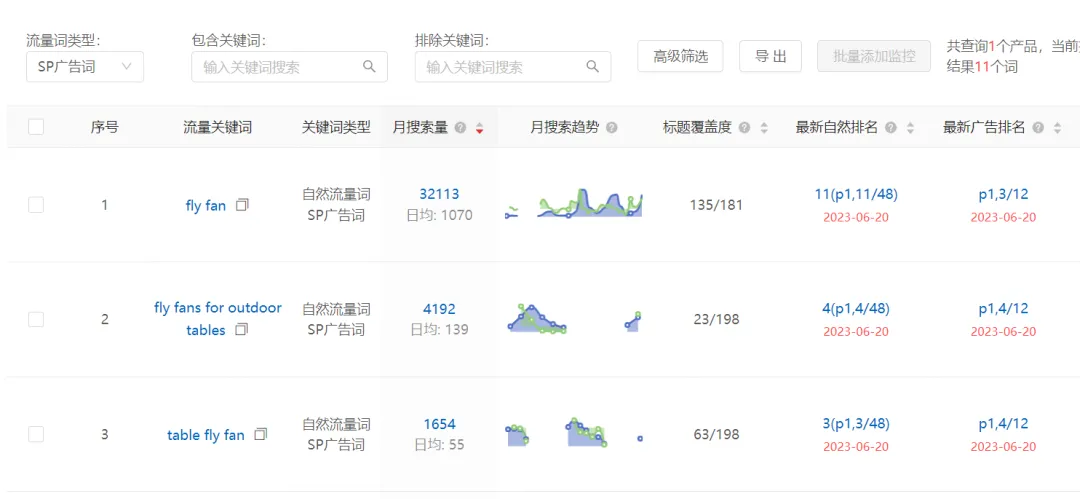Open the fly fan keyword link
1080x499 pixels.
click(x=206, y=205)
